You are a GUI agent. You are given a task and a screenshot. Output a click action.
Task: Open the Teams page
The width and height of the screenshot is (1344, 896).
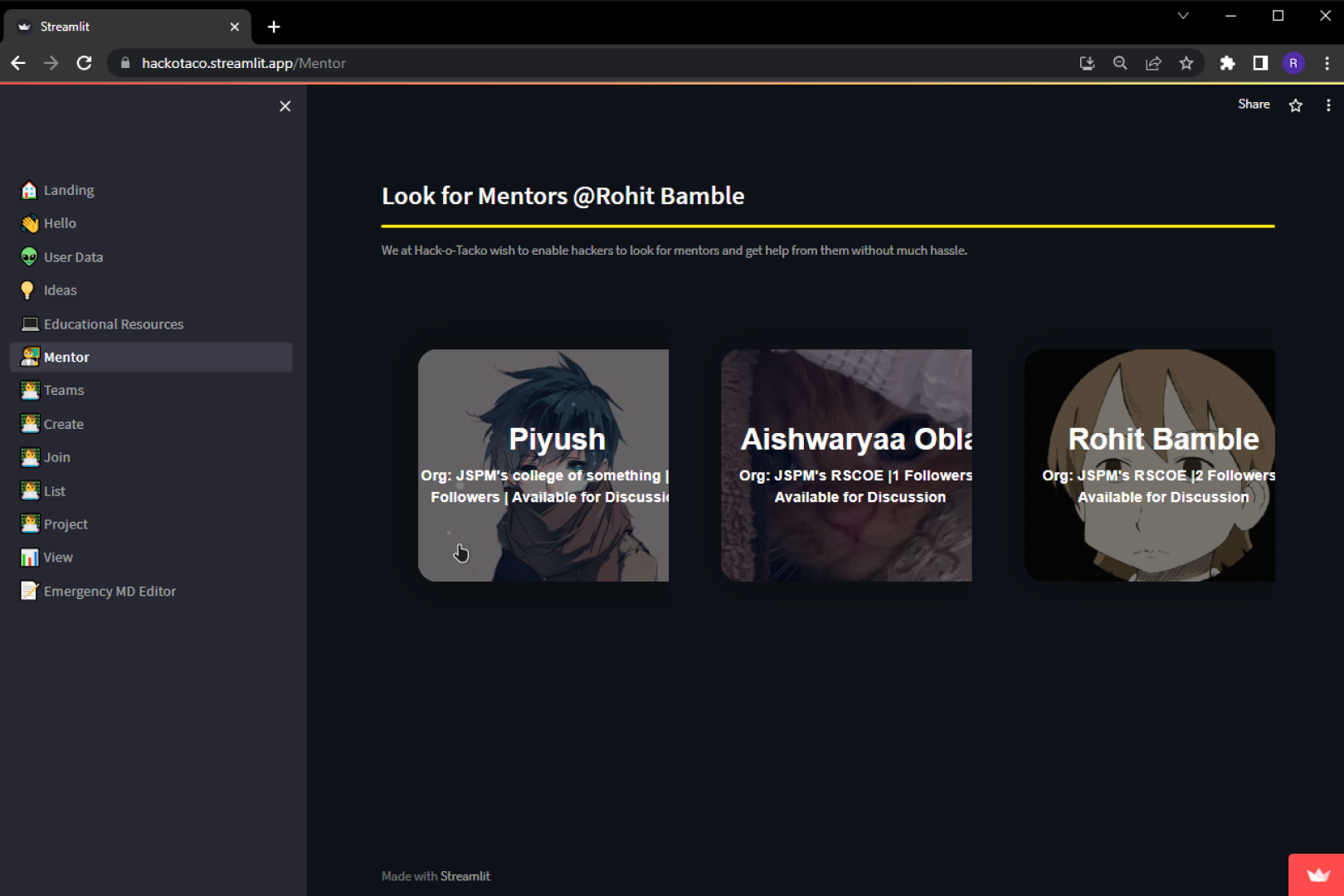click(151, 390)
